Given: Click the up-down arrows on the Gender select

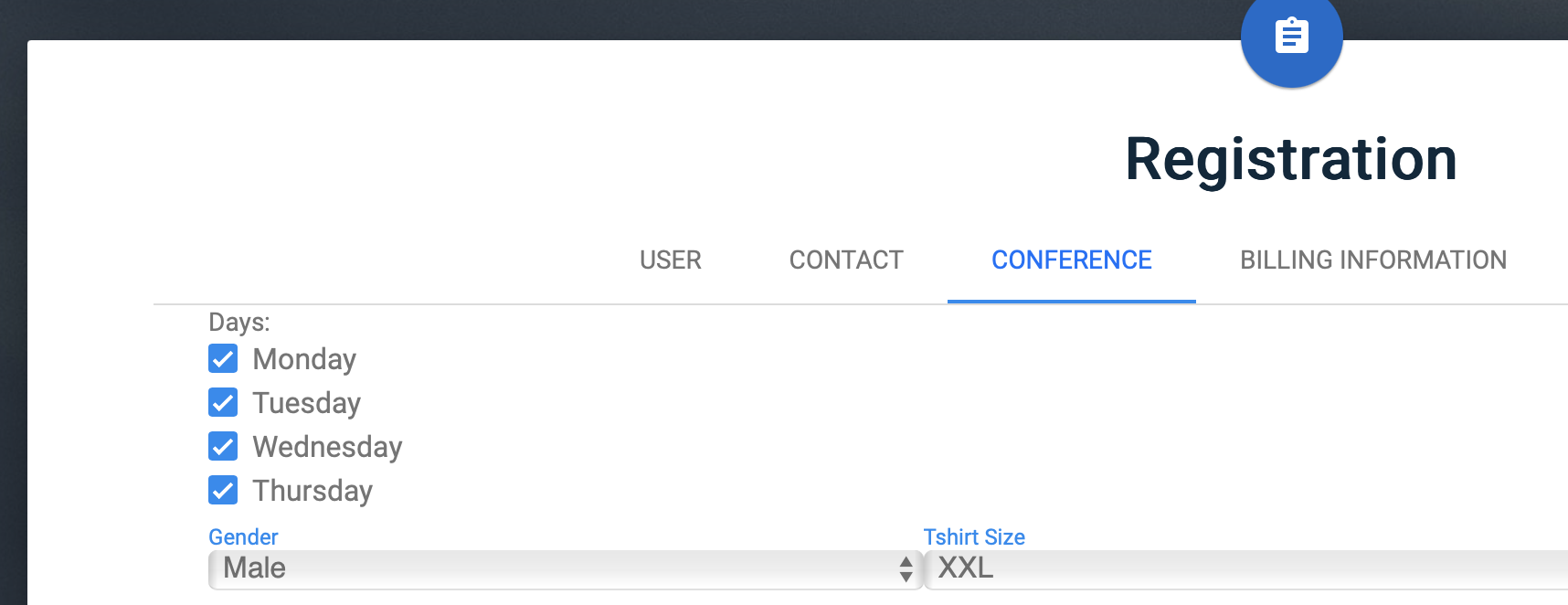Looking at the screenshot, I should tap(906, 569).
